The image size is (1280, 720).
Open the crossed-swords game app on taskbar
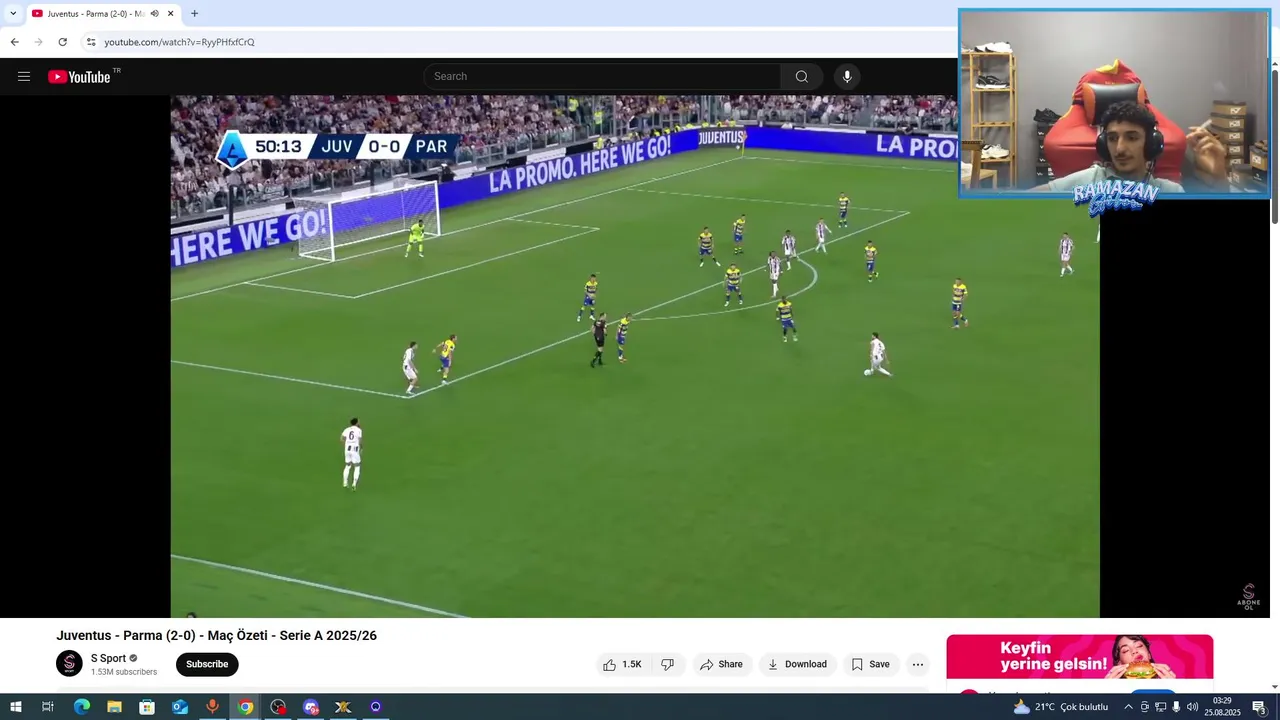(343, 707)
